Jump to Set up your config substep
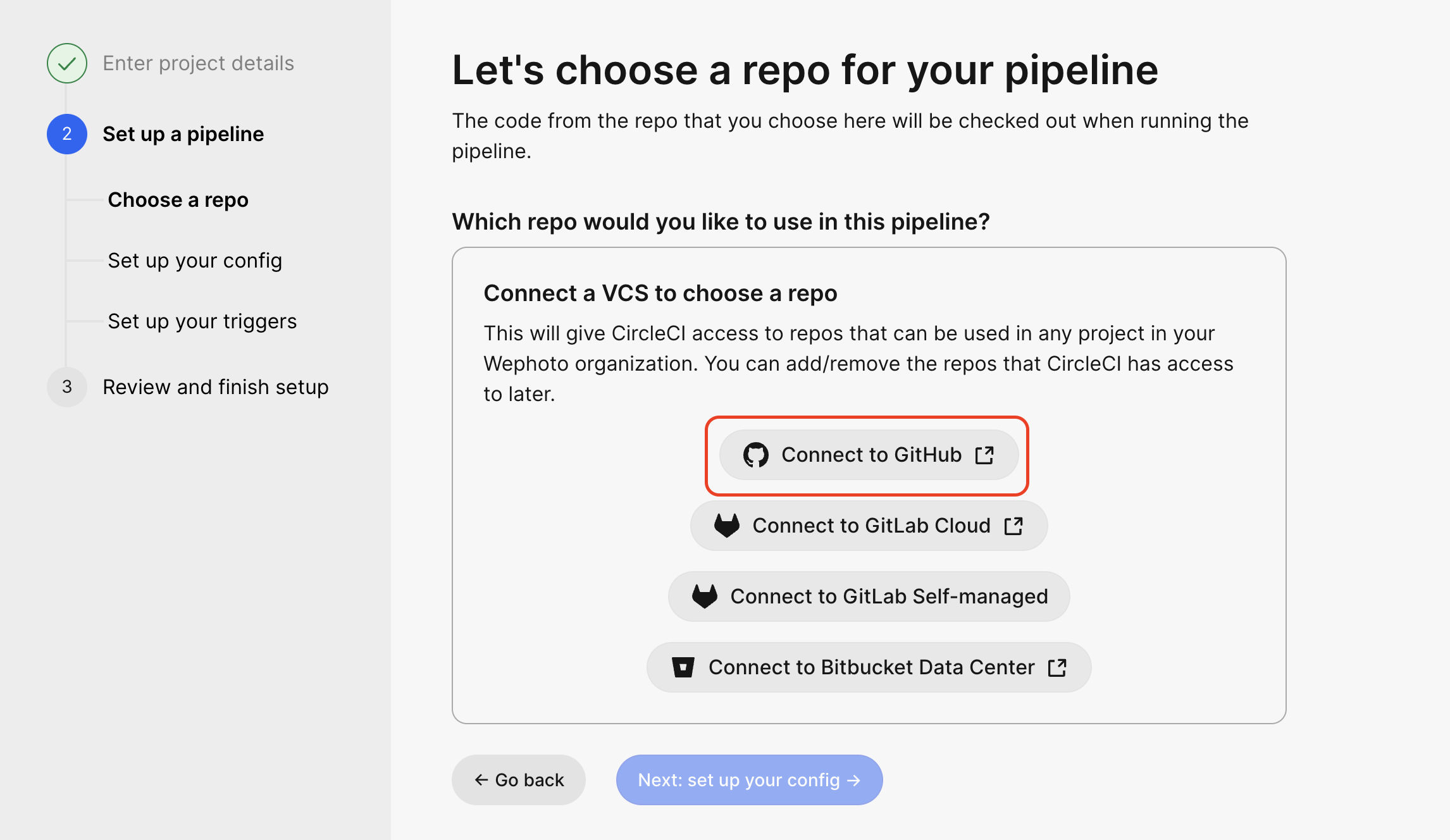The height and width of the screenshot is (840, 1450). tap(195, 261)
